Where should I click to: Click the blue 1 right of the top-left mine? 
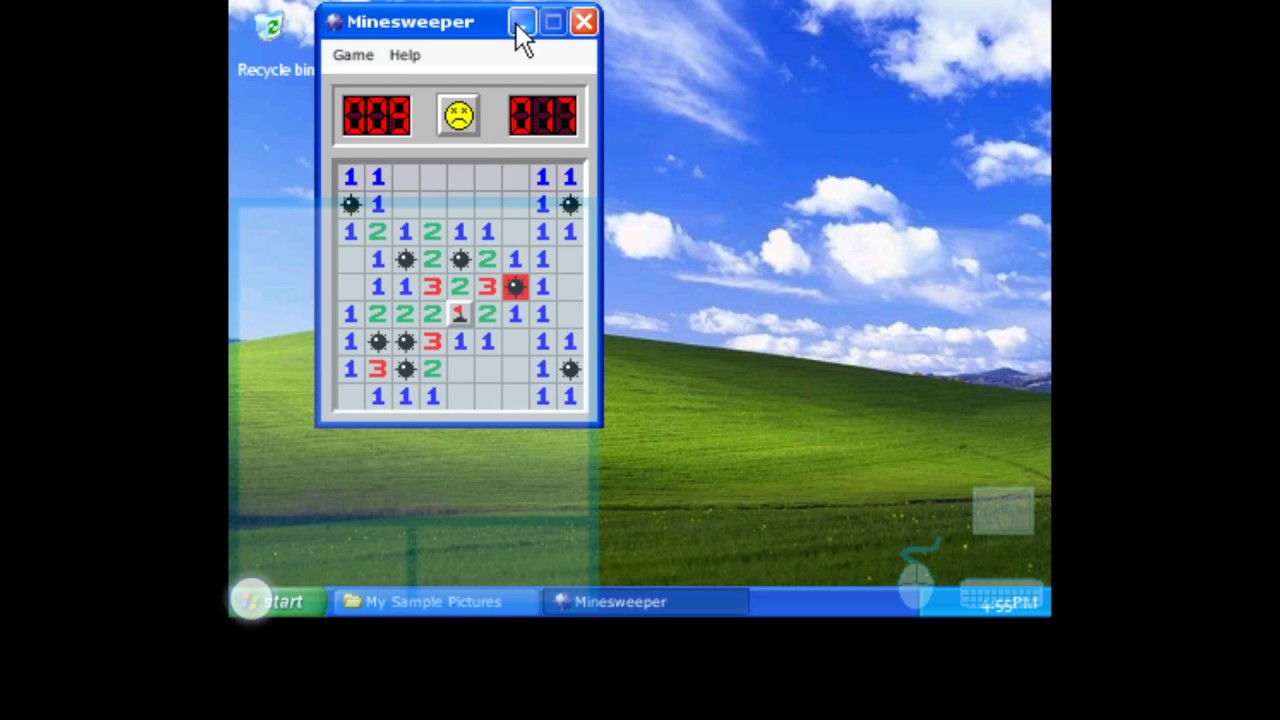pyautogui.click(x=378, y=204)
